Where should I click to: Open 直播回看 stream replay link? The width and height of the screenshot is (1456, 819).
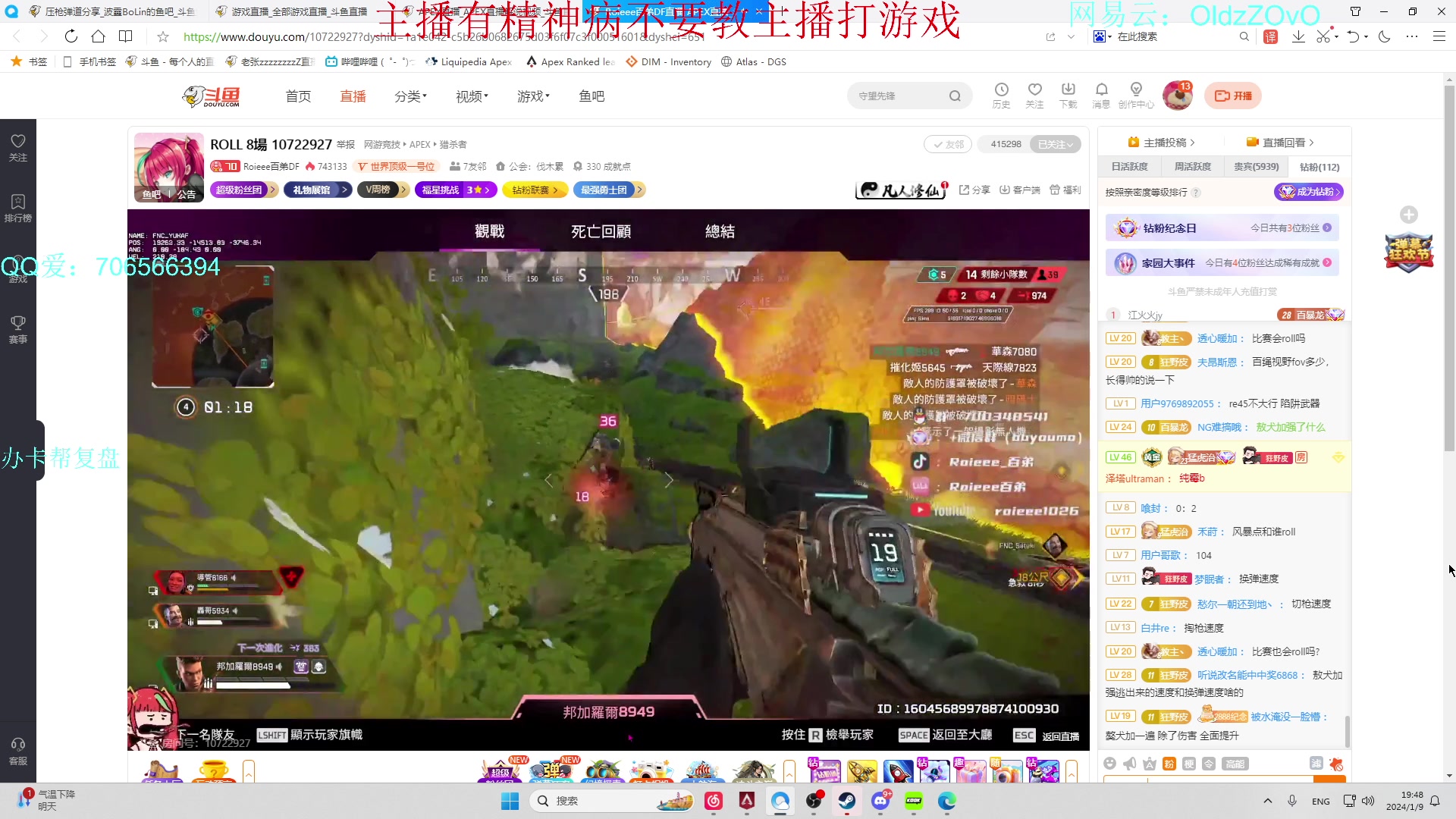(1280, 143)
